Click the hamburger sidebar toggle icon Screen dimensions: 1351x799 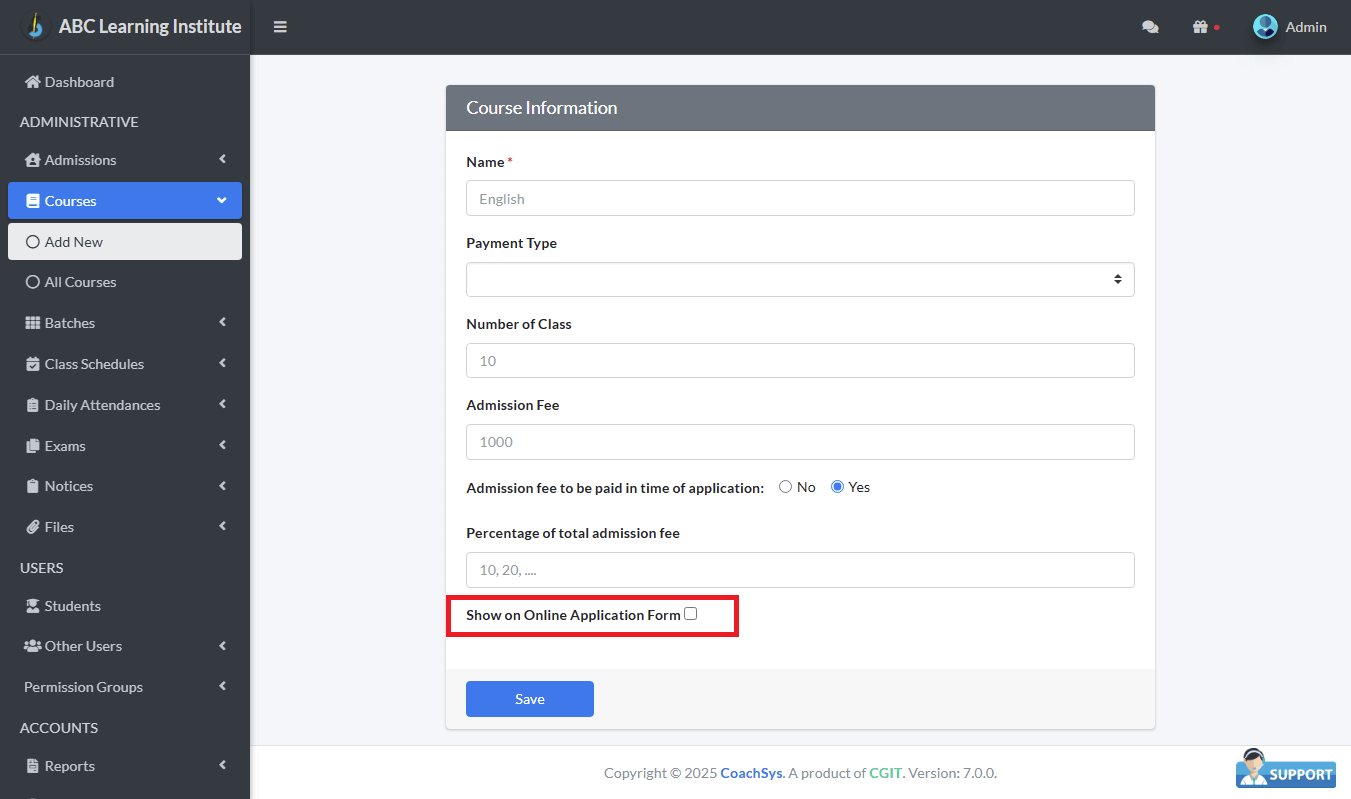pos(280,27)
